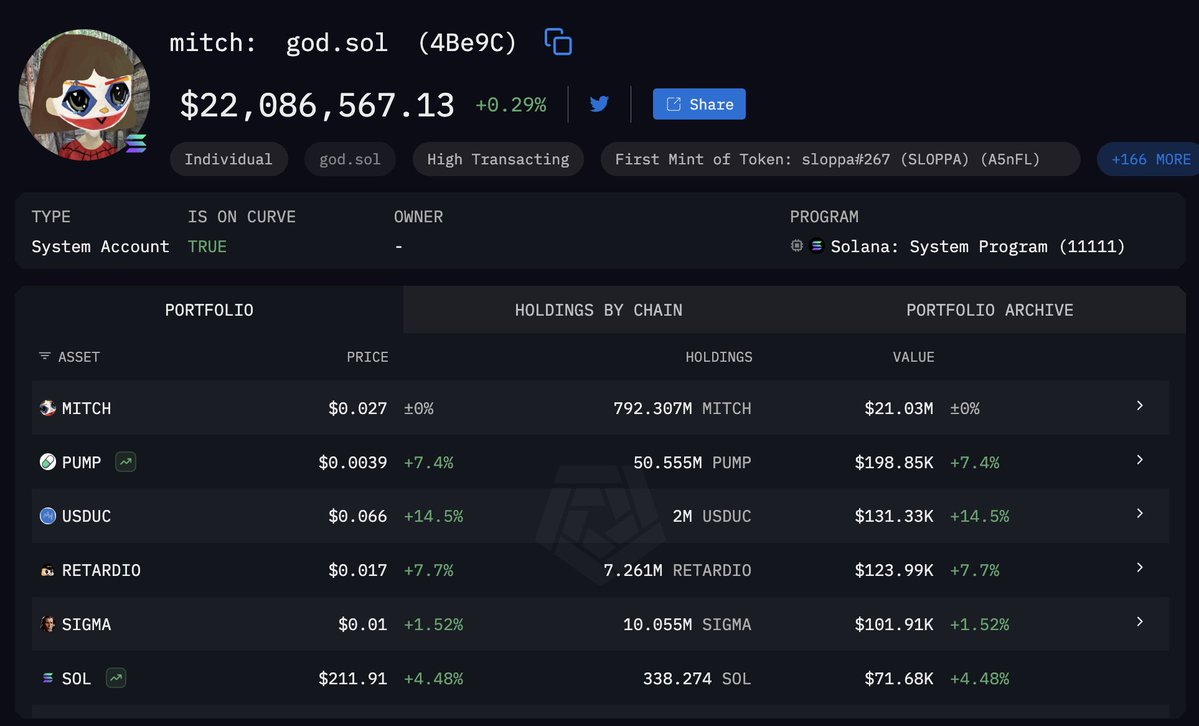Click the blue Share button
Viewport: 1199px width, 726px height.
pyautogui.click(x=699, y=104)
